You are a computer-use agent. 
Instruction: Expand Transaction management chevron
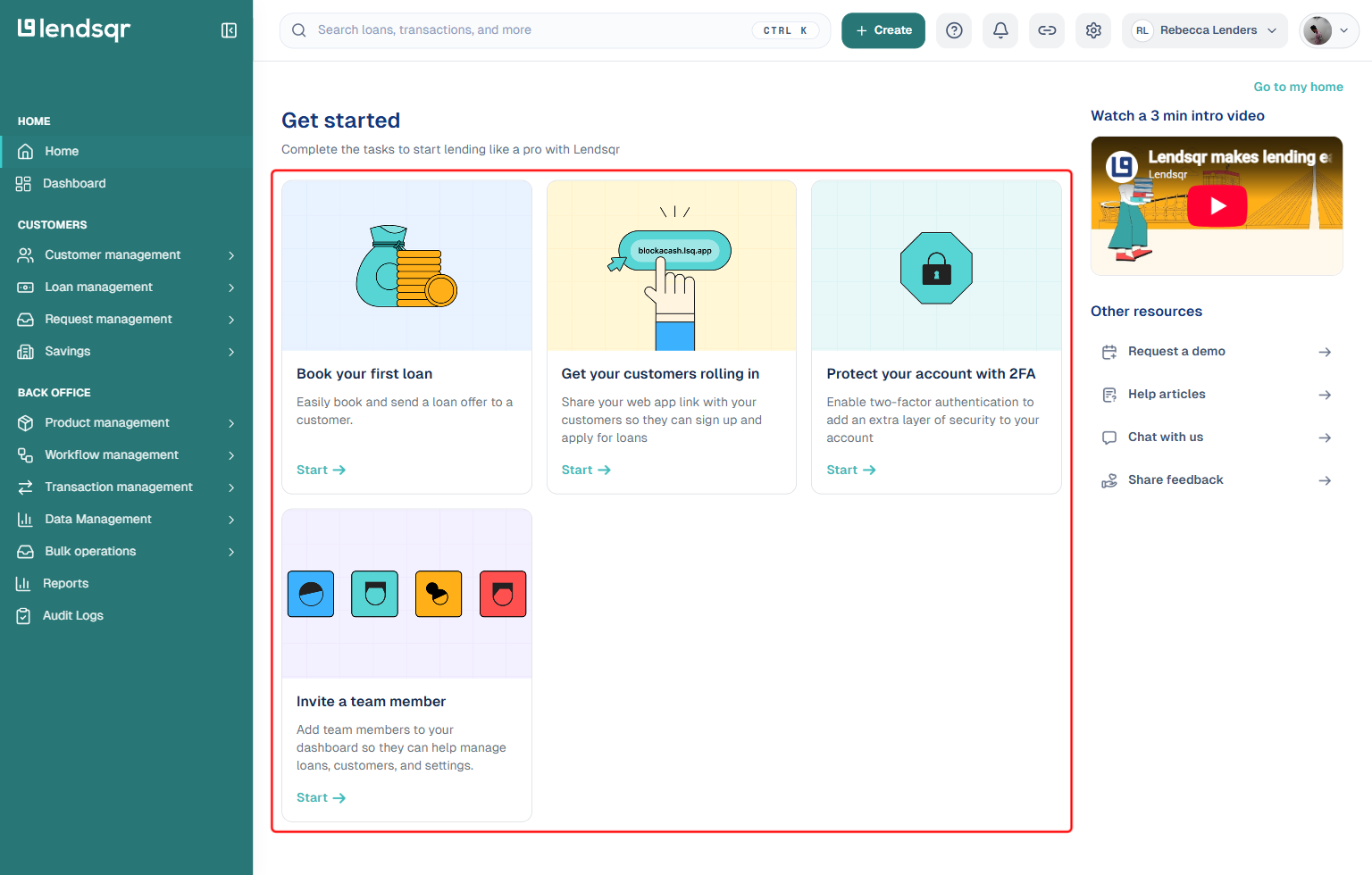tap(231, 487)
